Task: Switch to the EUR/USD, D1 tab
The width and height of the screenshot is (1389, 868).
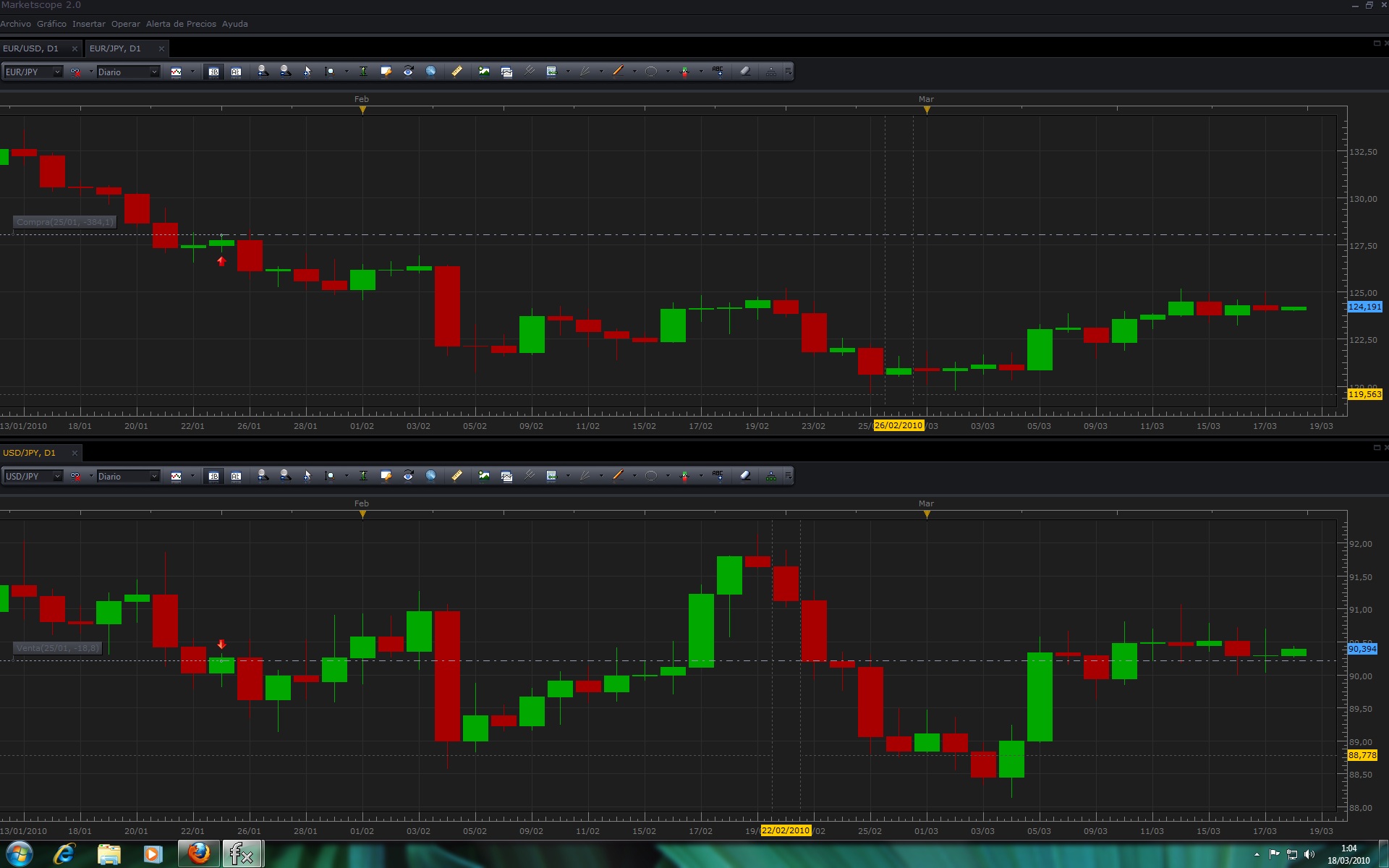Action: pos(30,48)
